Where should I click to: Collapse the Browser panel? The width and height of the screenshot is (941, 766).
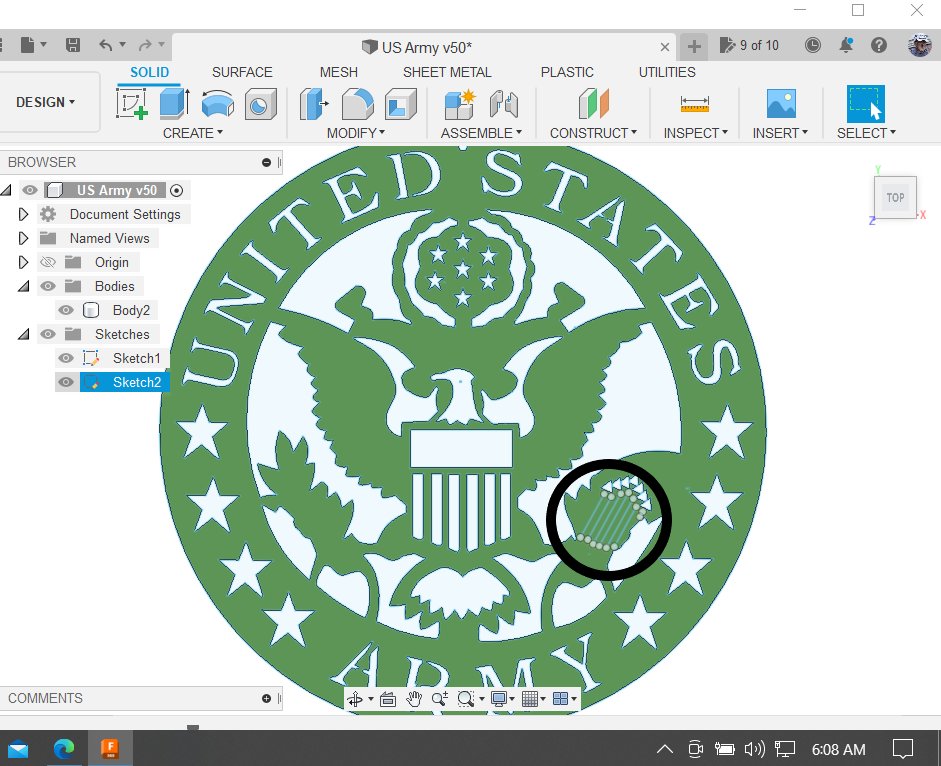[x=266, y=163]
